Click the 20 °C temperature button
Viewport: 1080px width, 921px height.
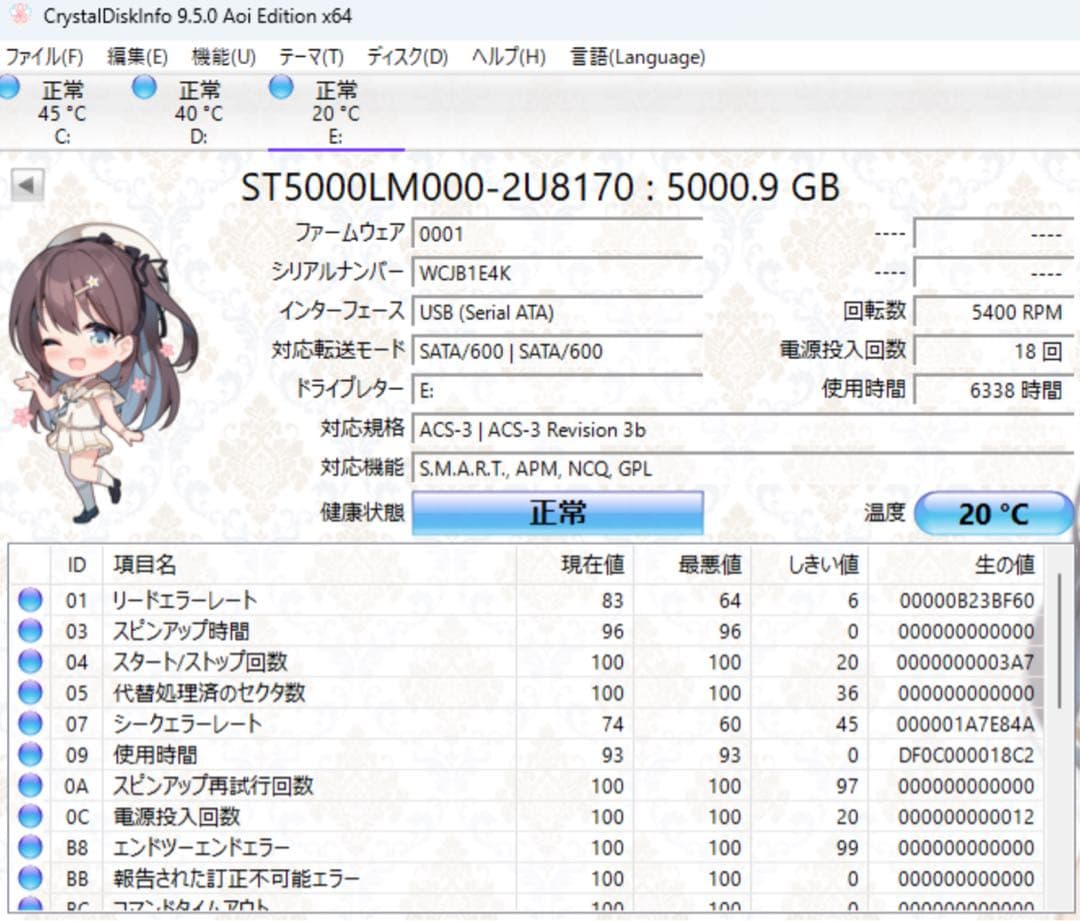pyautogui.click(x=995, y=512)
